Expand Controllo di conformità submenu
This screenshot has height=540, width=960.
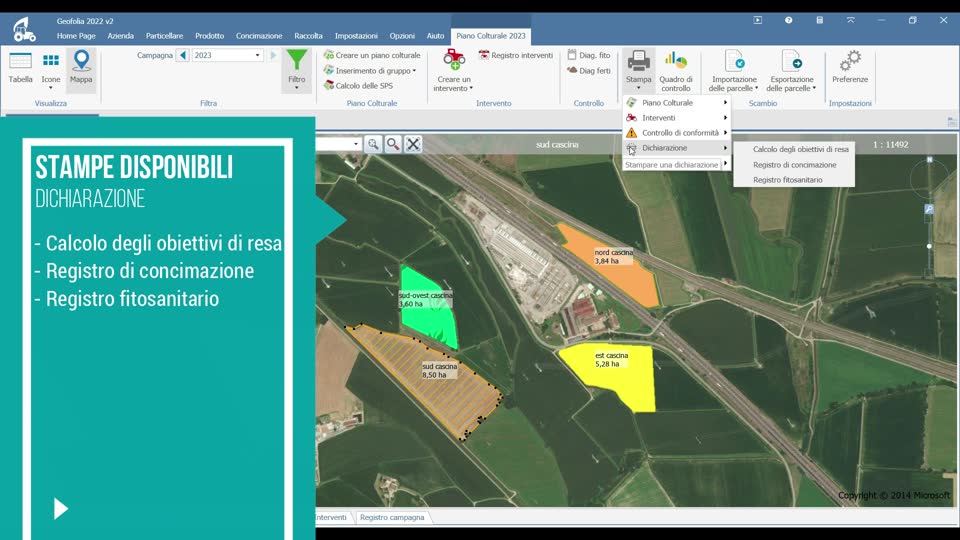click(677, 133)
